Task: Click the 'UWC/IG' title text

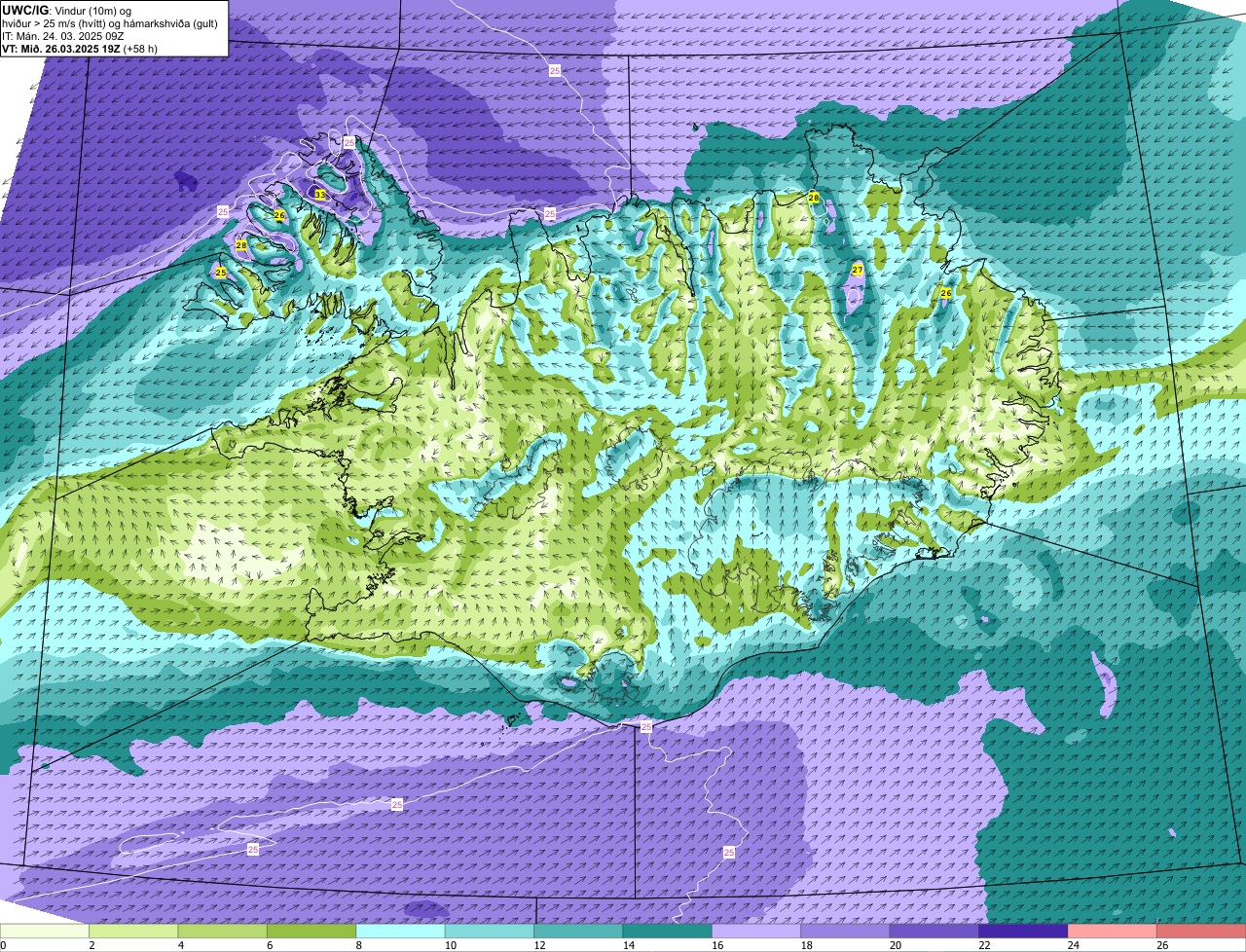Action: click(x=24, y=9)
